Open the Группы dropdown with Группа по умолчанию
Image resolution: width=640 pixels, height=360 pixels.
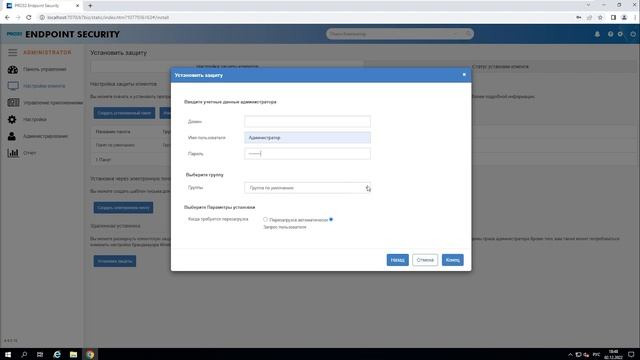[307, 188]
